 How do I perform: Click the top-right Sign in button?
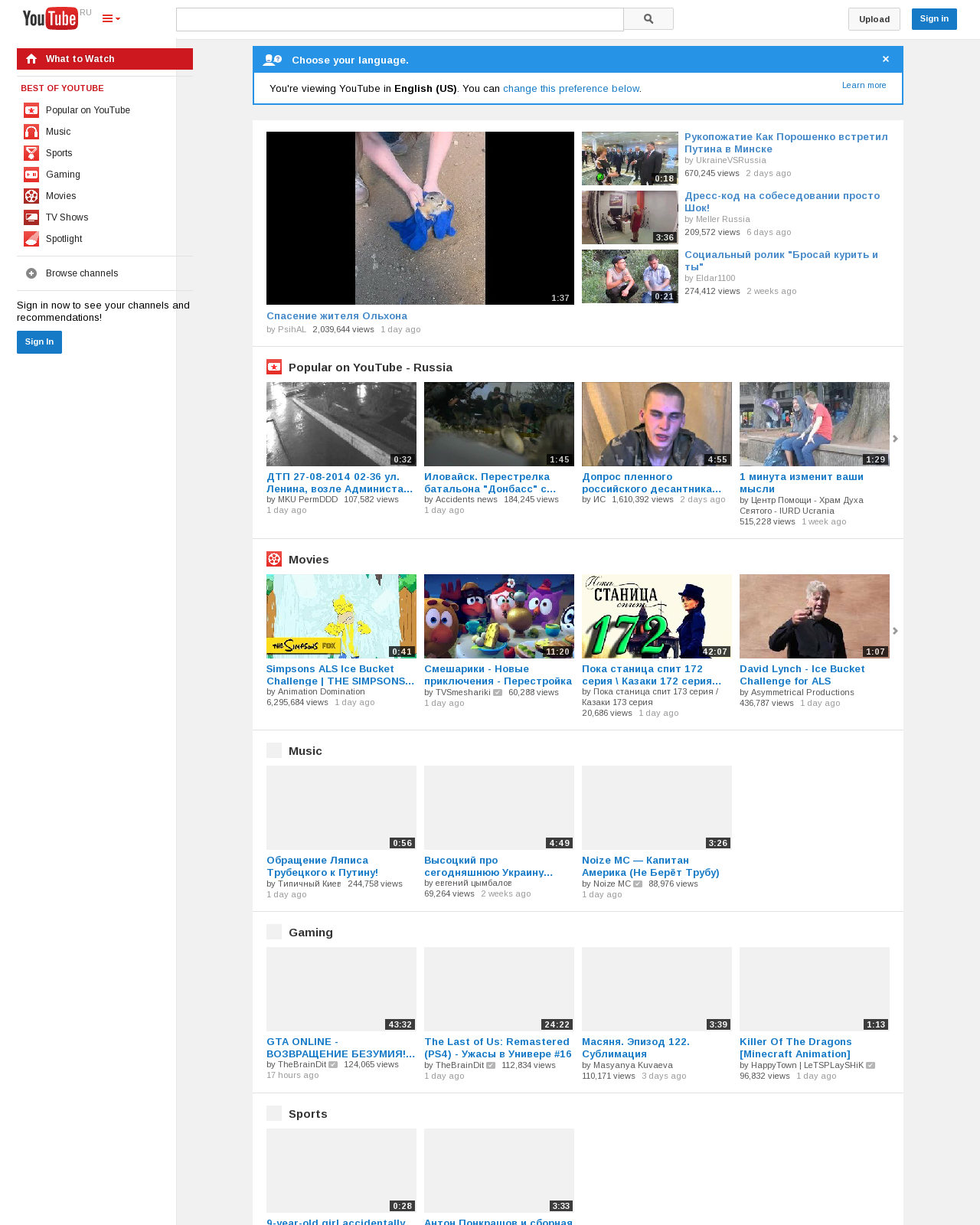[934, 18]
